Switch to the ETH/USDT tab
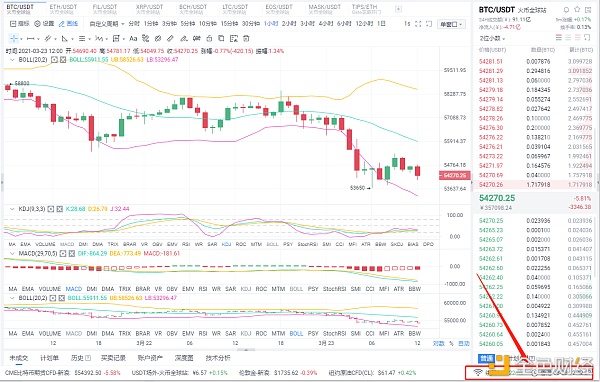Screen dimensions: 600x382 [x=63, y=9]
